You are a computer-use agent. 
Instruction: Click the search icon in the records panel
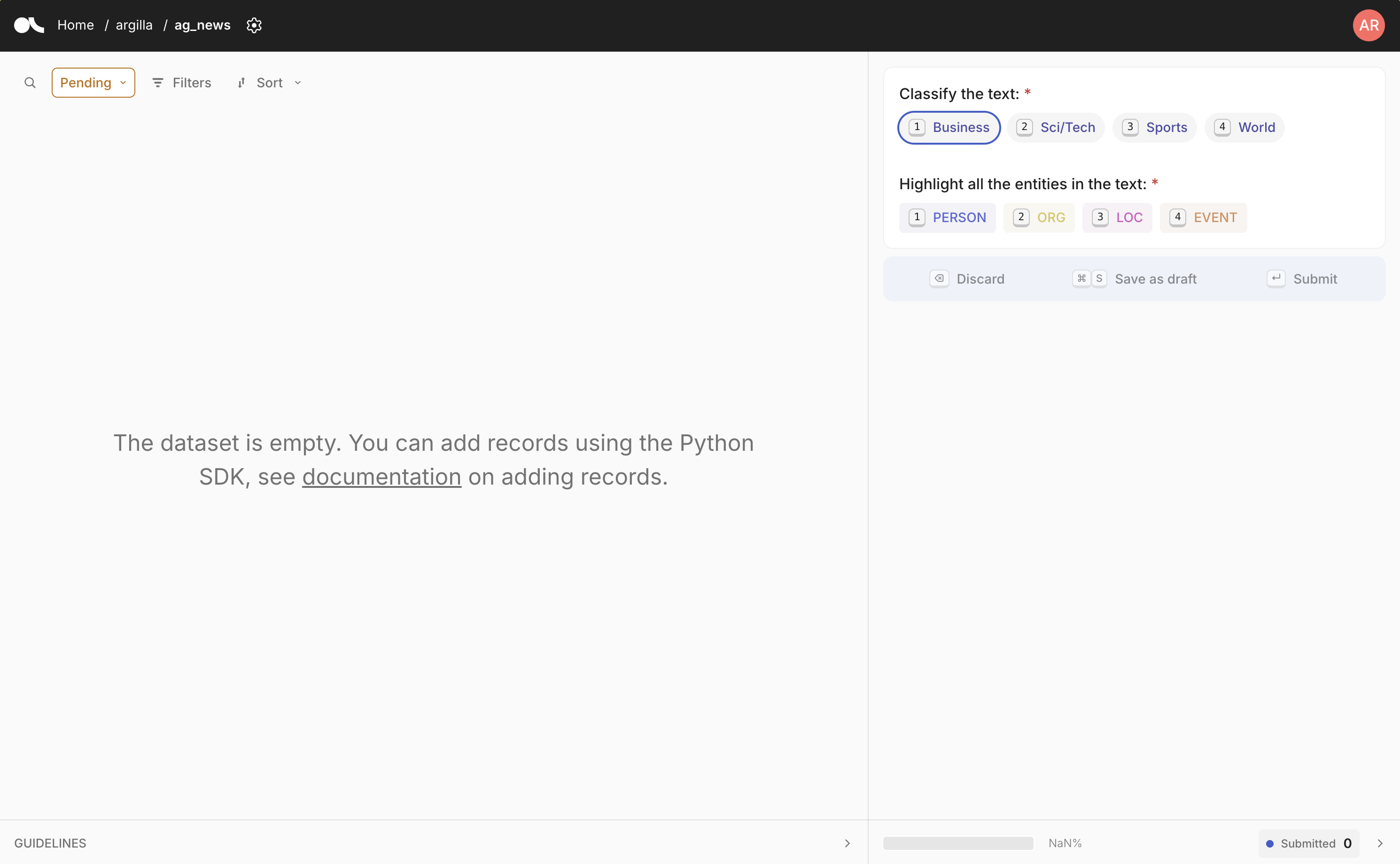pyautogui.click(x=30, y=82)
